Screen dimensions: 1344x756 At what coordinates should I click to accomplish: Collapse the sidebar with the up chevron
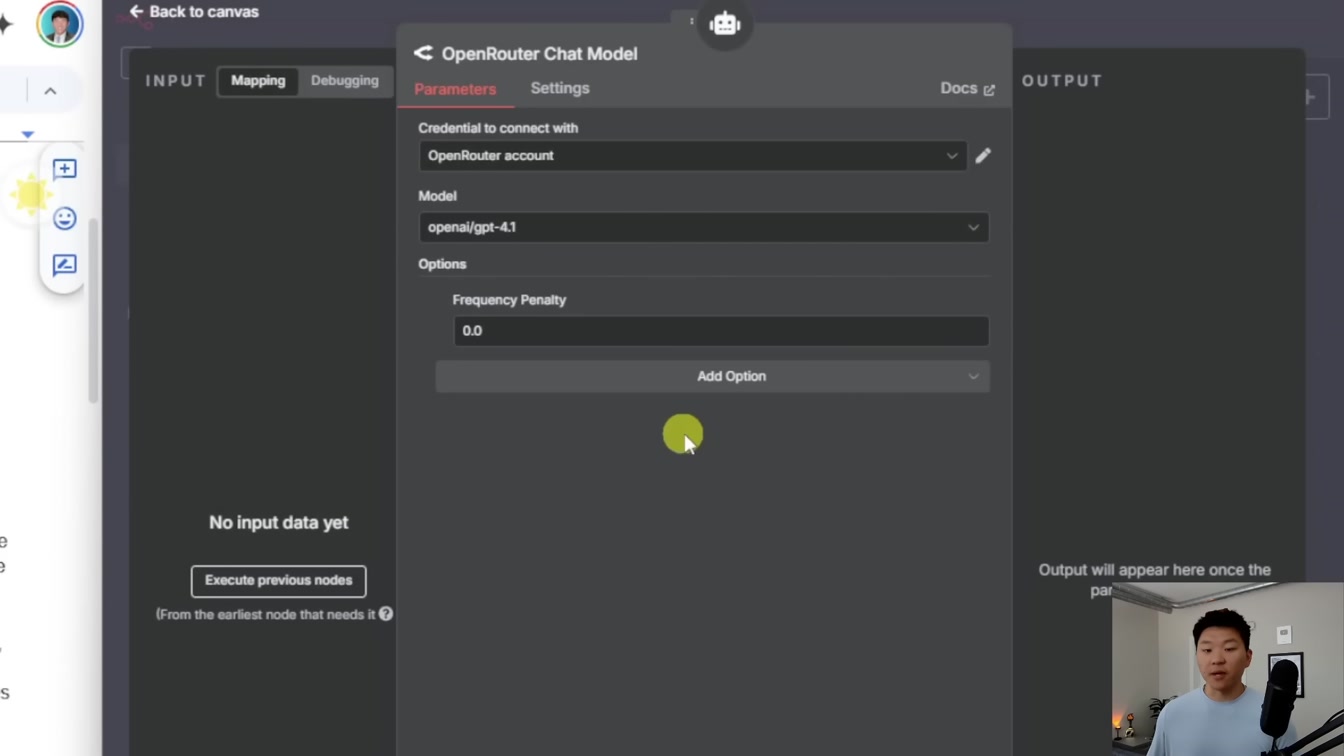[x=50, y=92]
